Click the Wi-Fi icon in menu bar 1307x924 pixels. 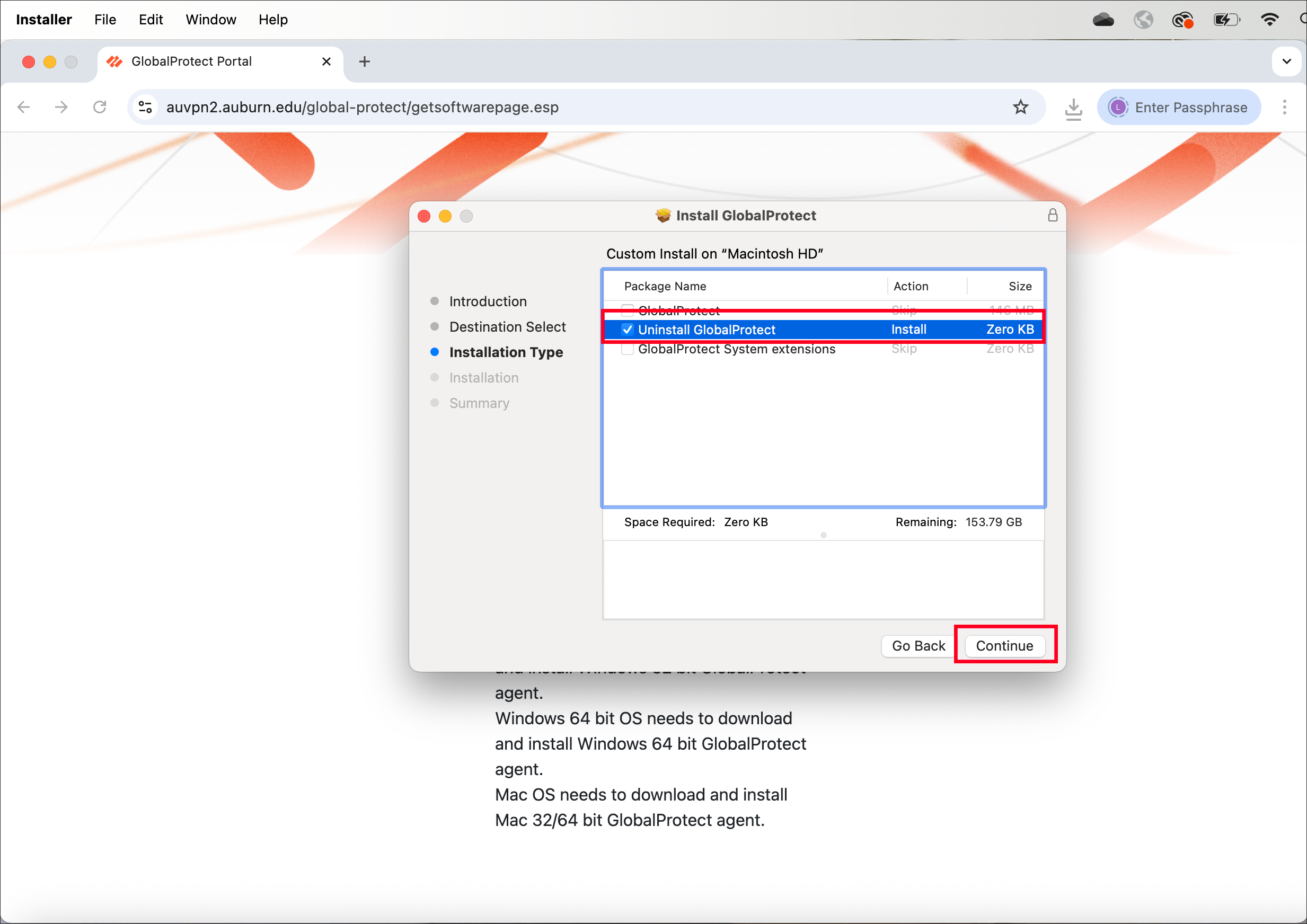click(x=1269, y=20)
